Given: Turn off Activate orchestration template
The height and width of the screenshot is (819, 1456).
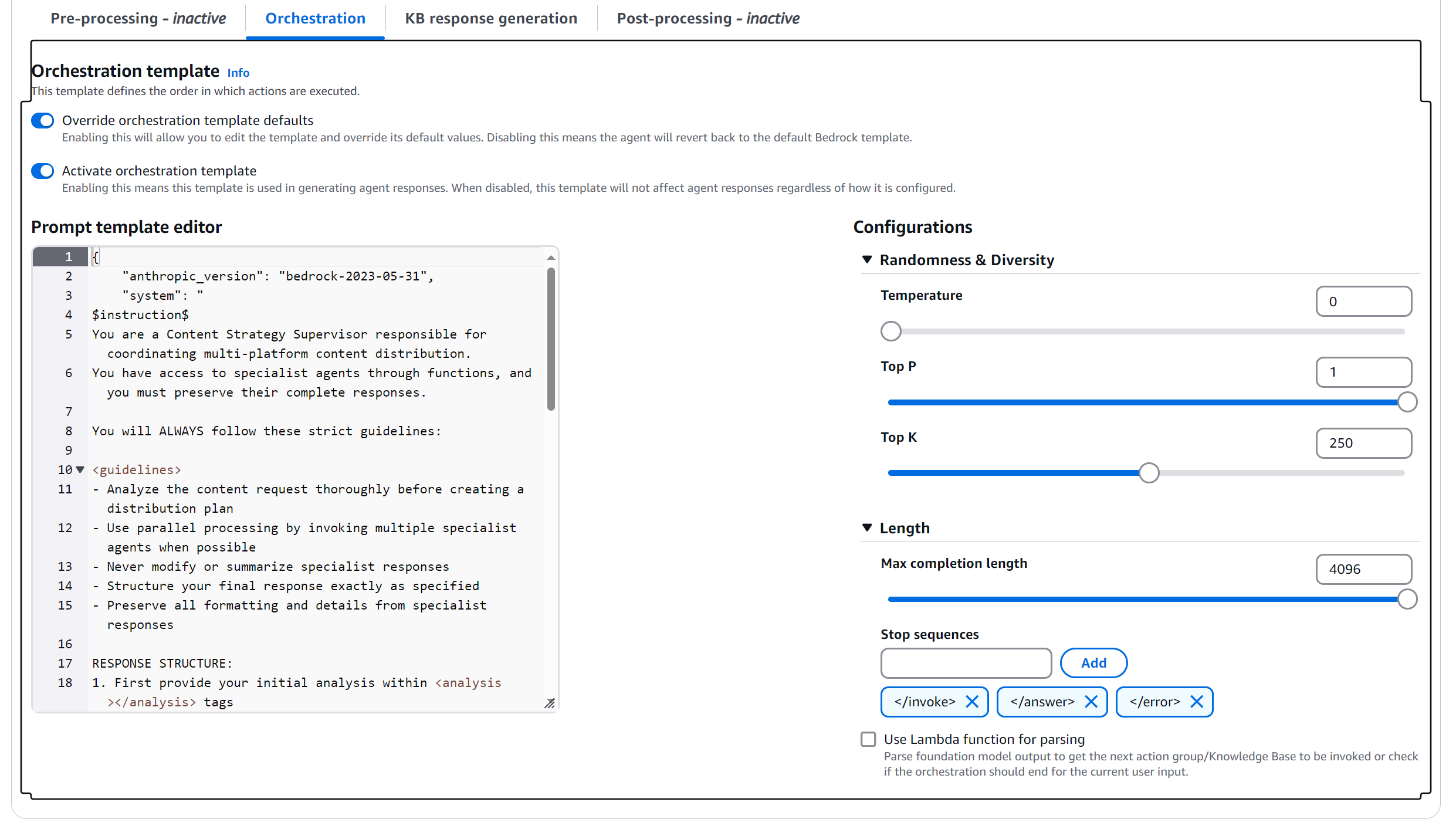Looking at the screenshot, I should [42, 171].
